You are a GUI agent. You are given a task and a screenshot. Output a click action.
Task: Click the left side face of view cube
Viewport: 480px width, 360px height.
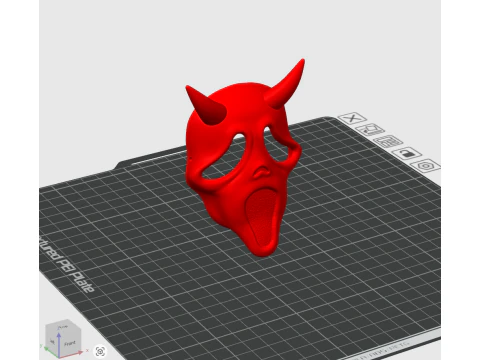coord(52,341)
